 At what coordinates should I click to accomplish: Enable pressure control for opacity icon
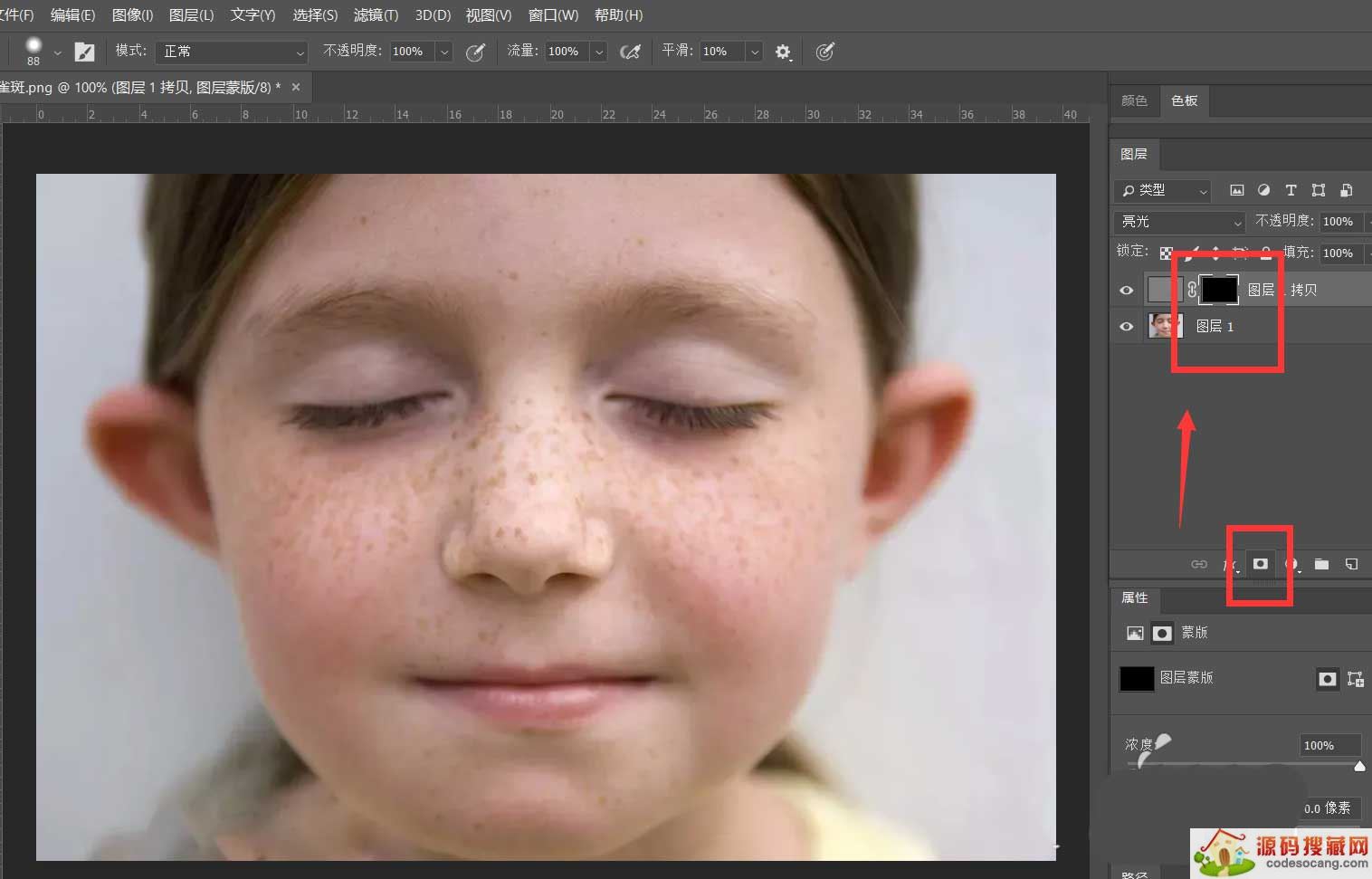coord(475,52)
